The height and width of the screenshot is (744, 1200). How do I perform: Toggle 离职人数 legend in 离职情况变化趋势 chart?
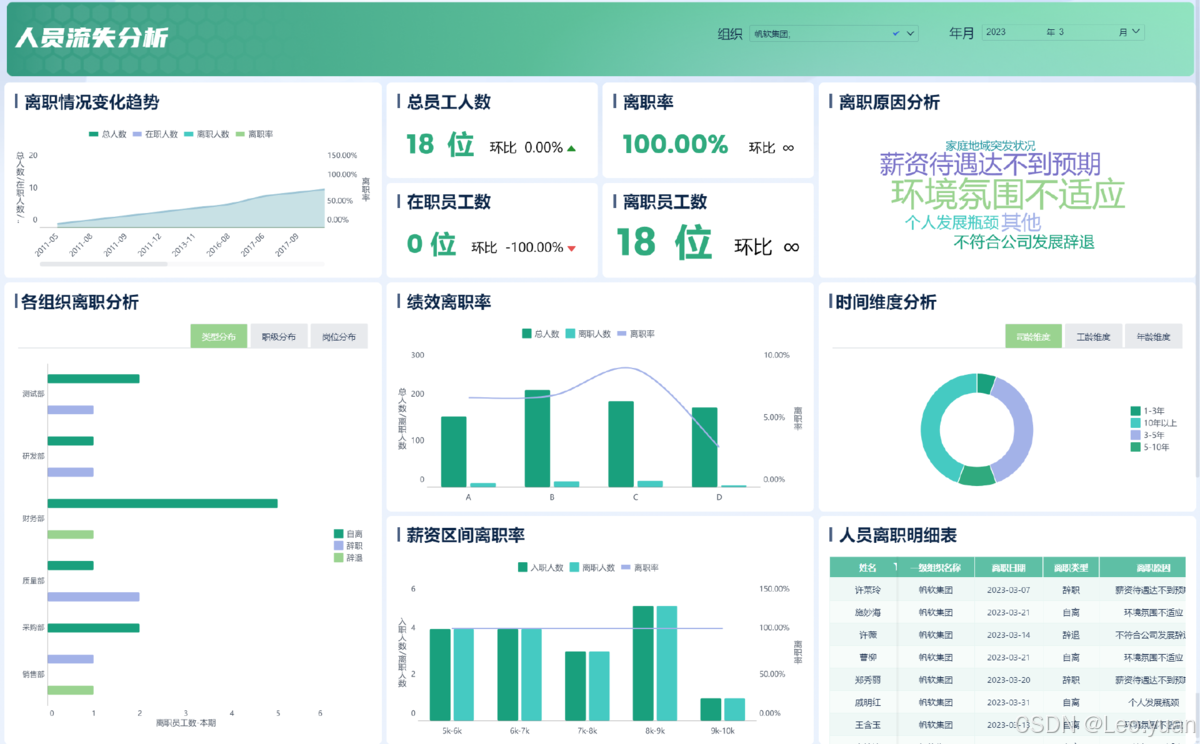(x=207, y=134)
